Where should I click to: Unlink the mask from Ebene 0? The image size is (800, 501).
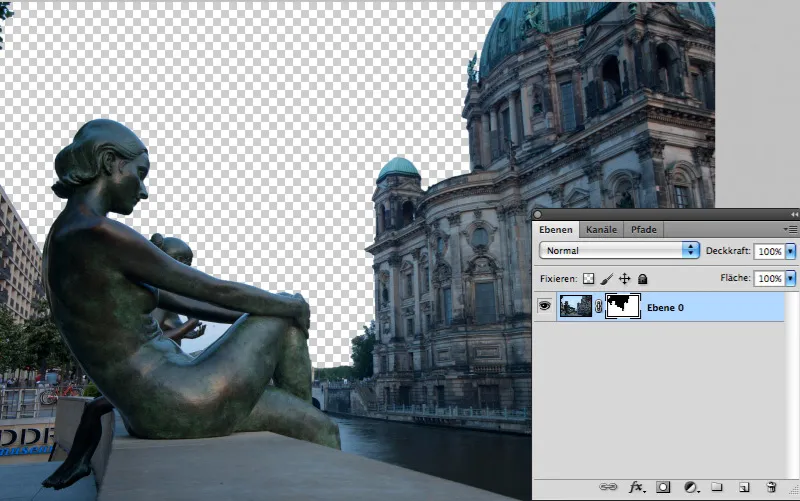(598, 306)
